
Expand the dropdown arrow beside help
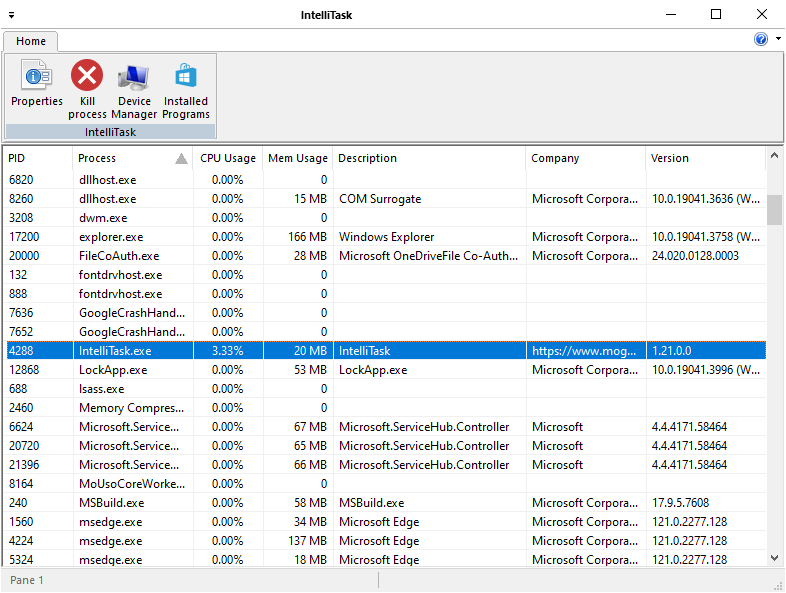tap(778, 39)
